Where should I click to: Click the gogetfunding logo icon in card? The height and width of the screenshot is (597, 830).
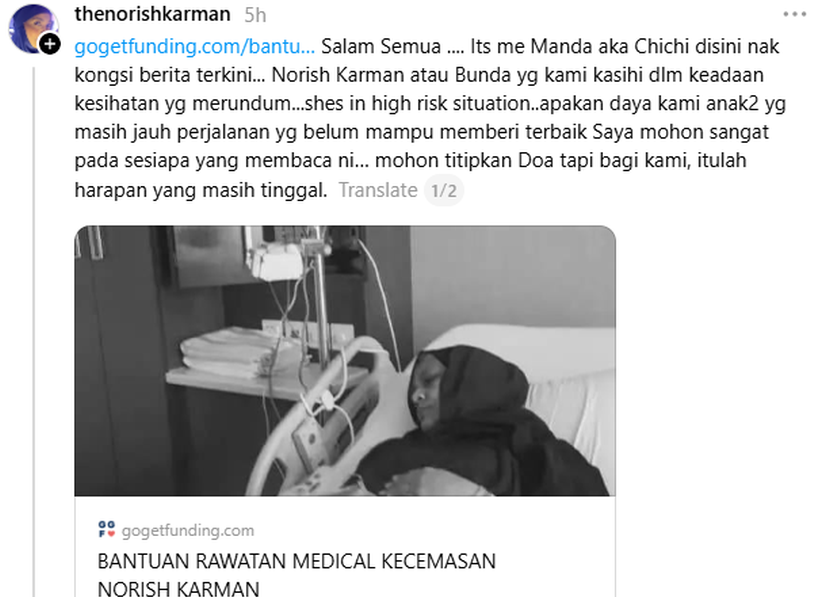point(106,529)
